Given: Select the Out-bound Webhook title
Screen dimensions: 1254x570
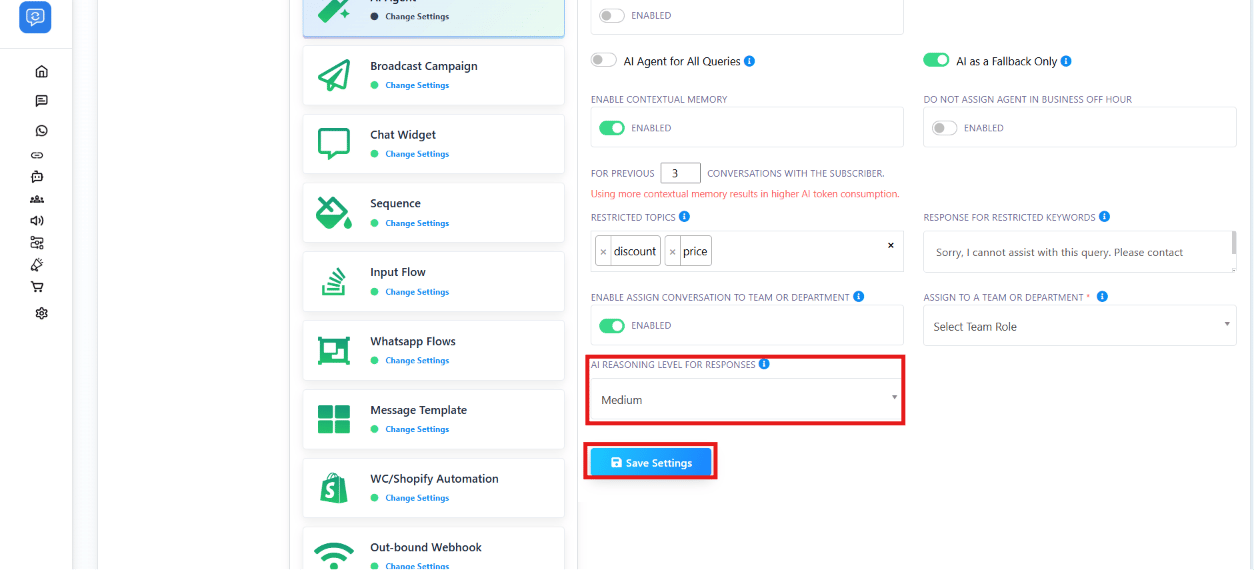Looking at the screenshot, I should [x=426, y=547].
